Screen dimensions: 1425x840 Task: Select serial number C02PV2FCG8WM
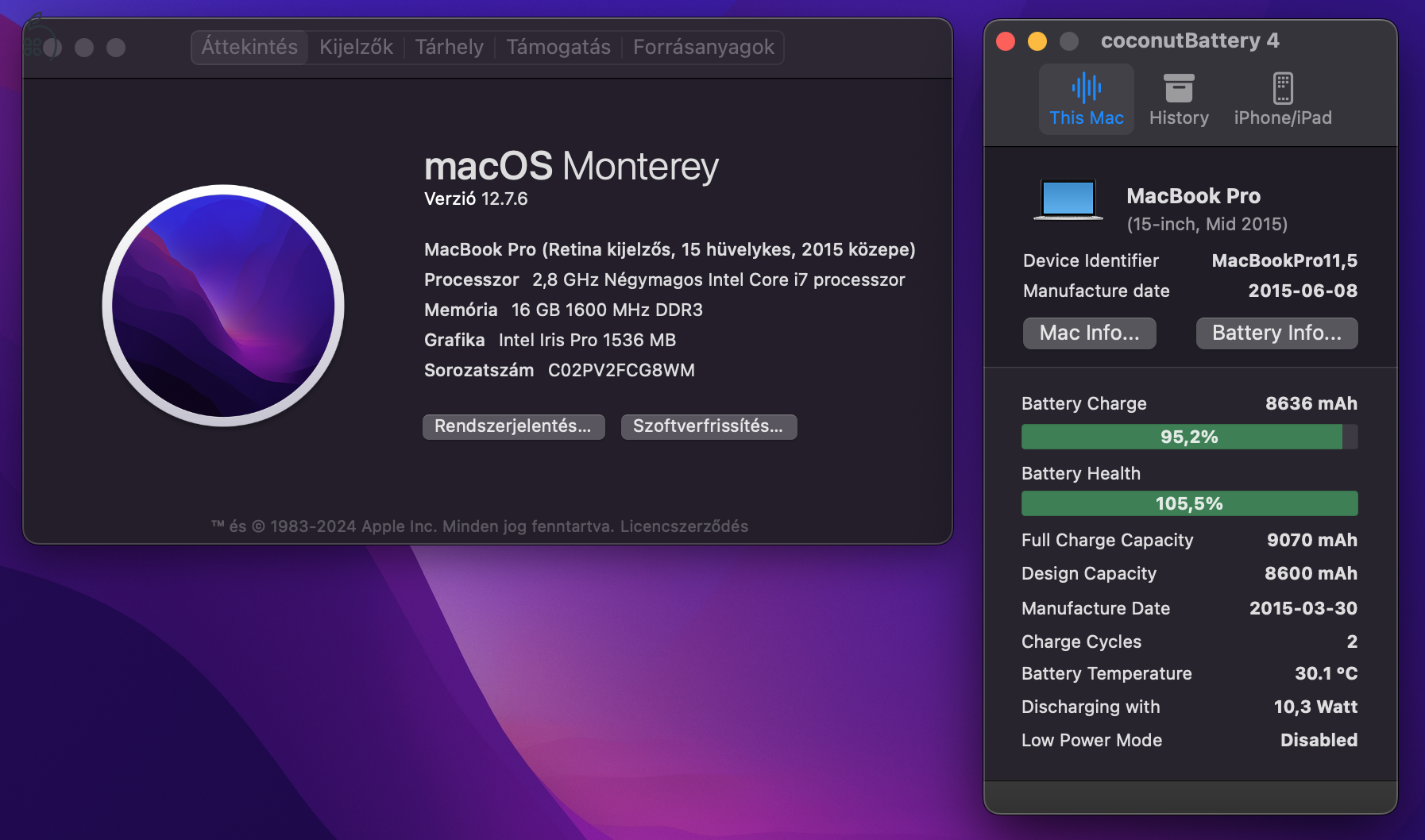click(x=621, y=370)
